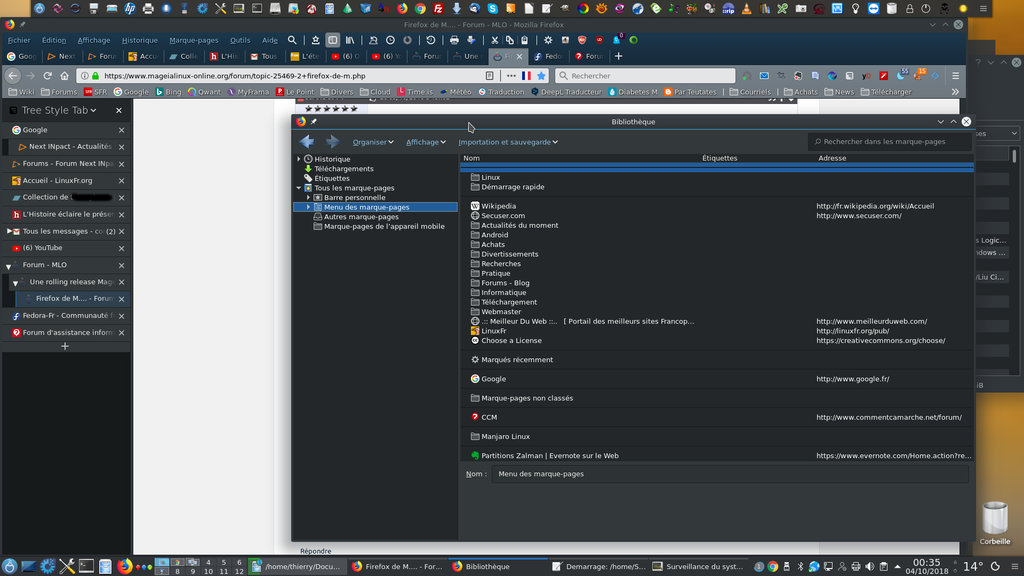The height and width of the screenshot is (576, 1024).
Task: Click the history clock icon in the toolbar
Action: coord(390,40)
